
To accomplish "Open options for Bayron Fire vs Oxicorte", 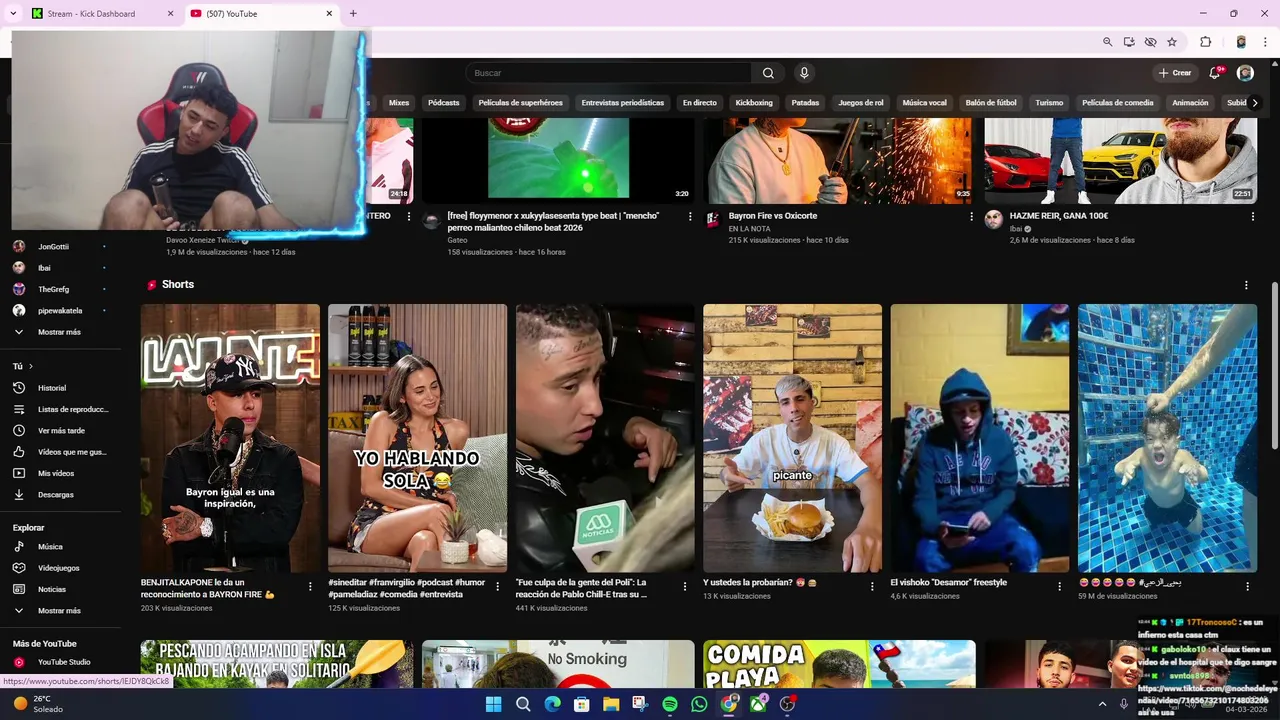I will (x=971, y=216).
